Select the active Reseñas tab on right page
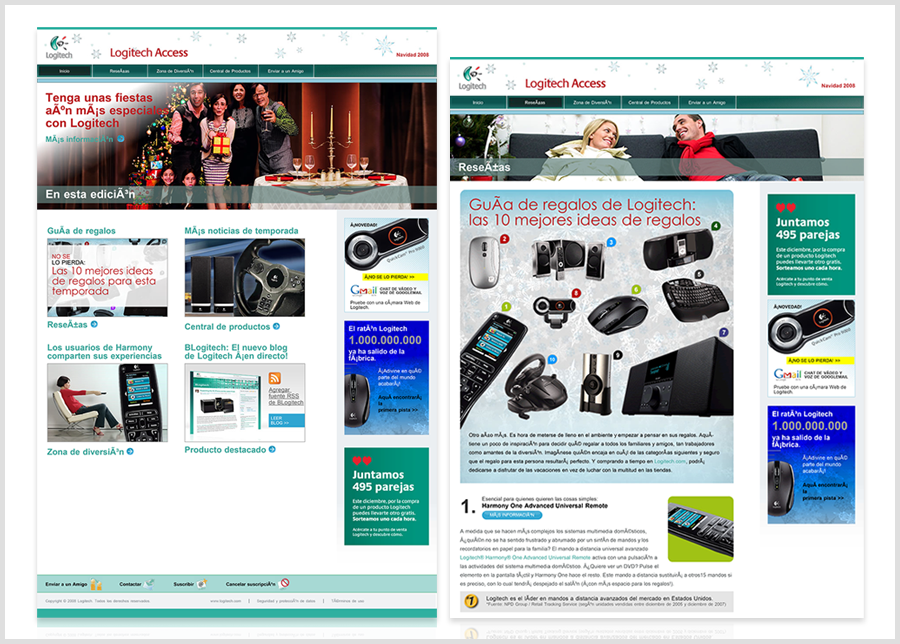Screen dimensions: 900x644 (x=535, y=102)
